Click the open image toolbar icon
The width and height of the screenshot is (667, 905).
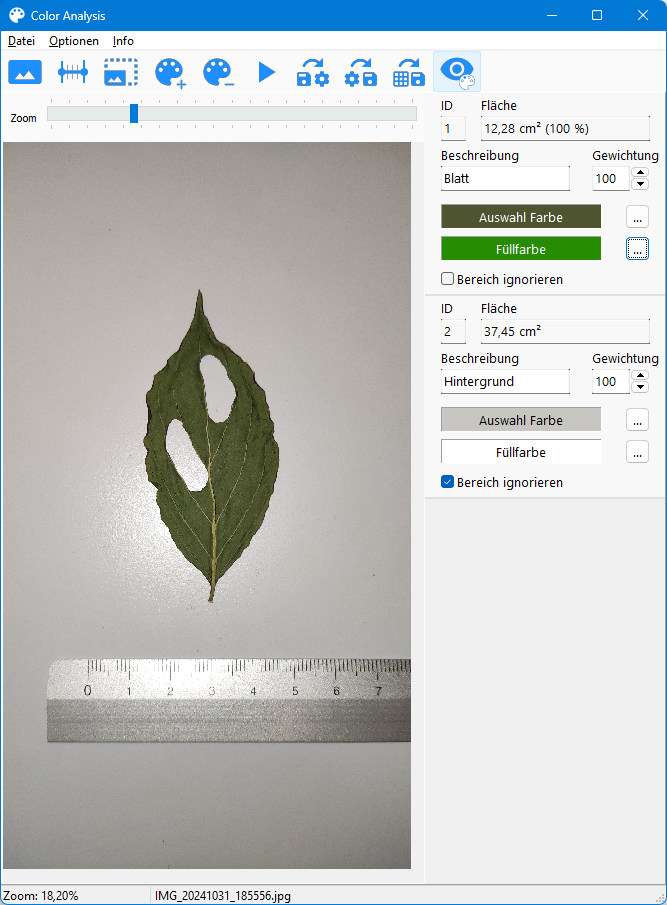pos(25,72)
